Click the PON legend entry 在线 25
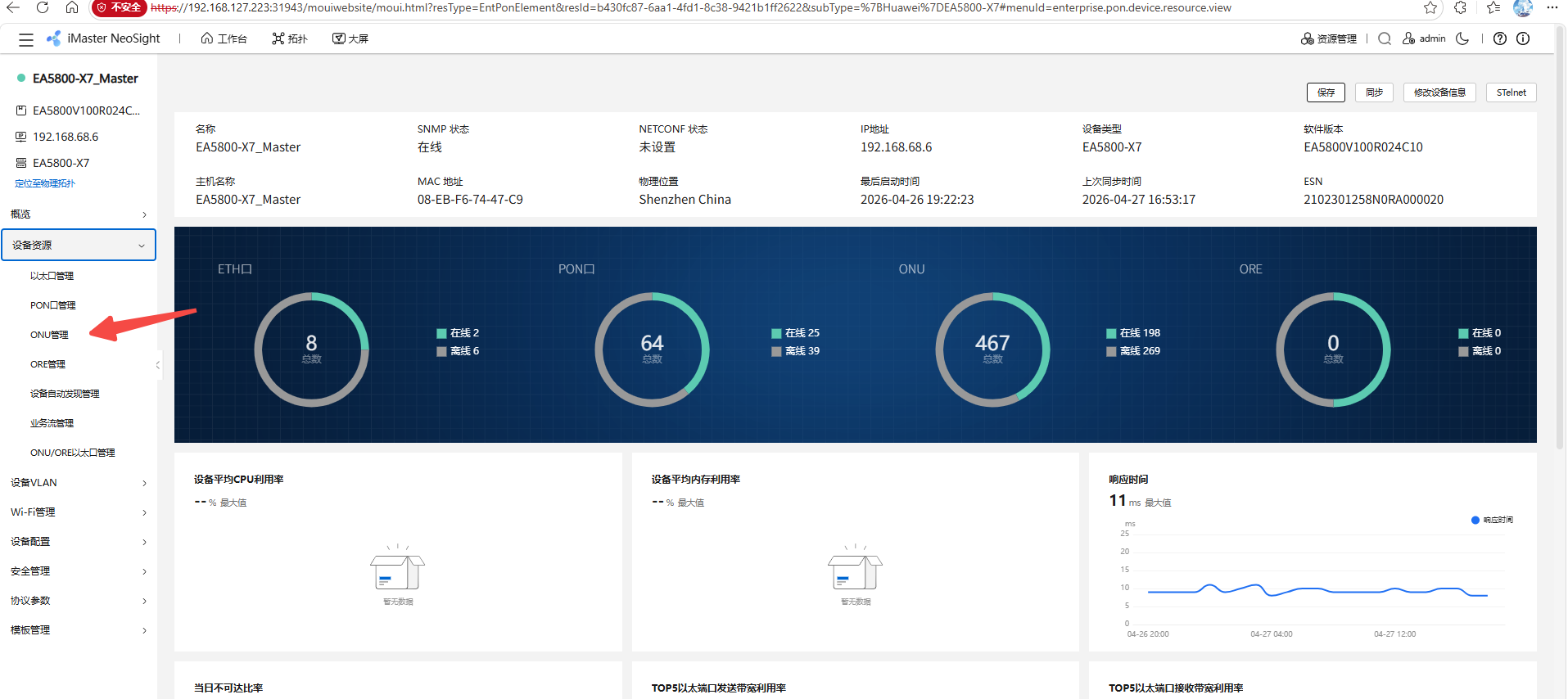 click(796, 333)
